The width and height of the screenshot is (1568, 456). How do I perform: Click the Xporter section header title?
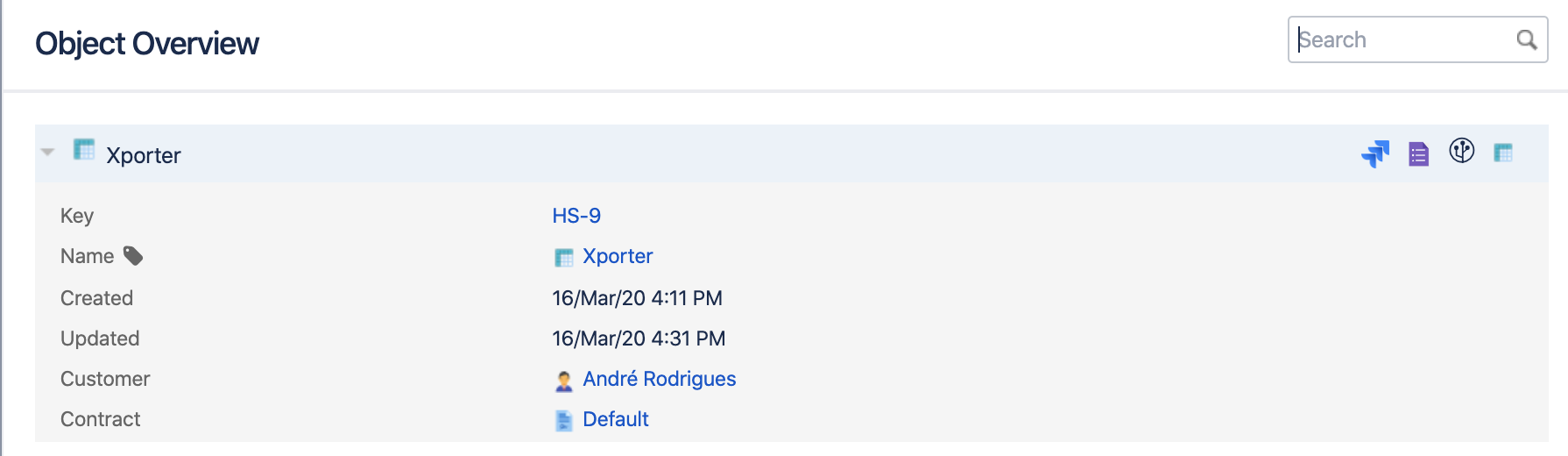pyautogui.click(x=144, y=155)
